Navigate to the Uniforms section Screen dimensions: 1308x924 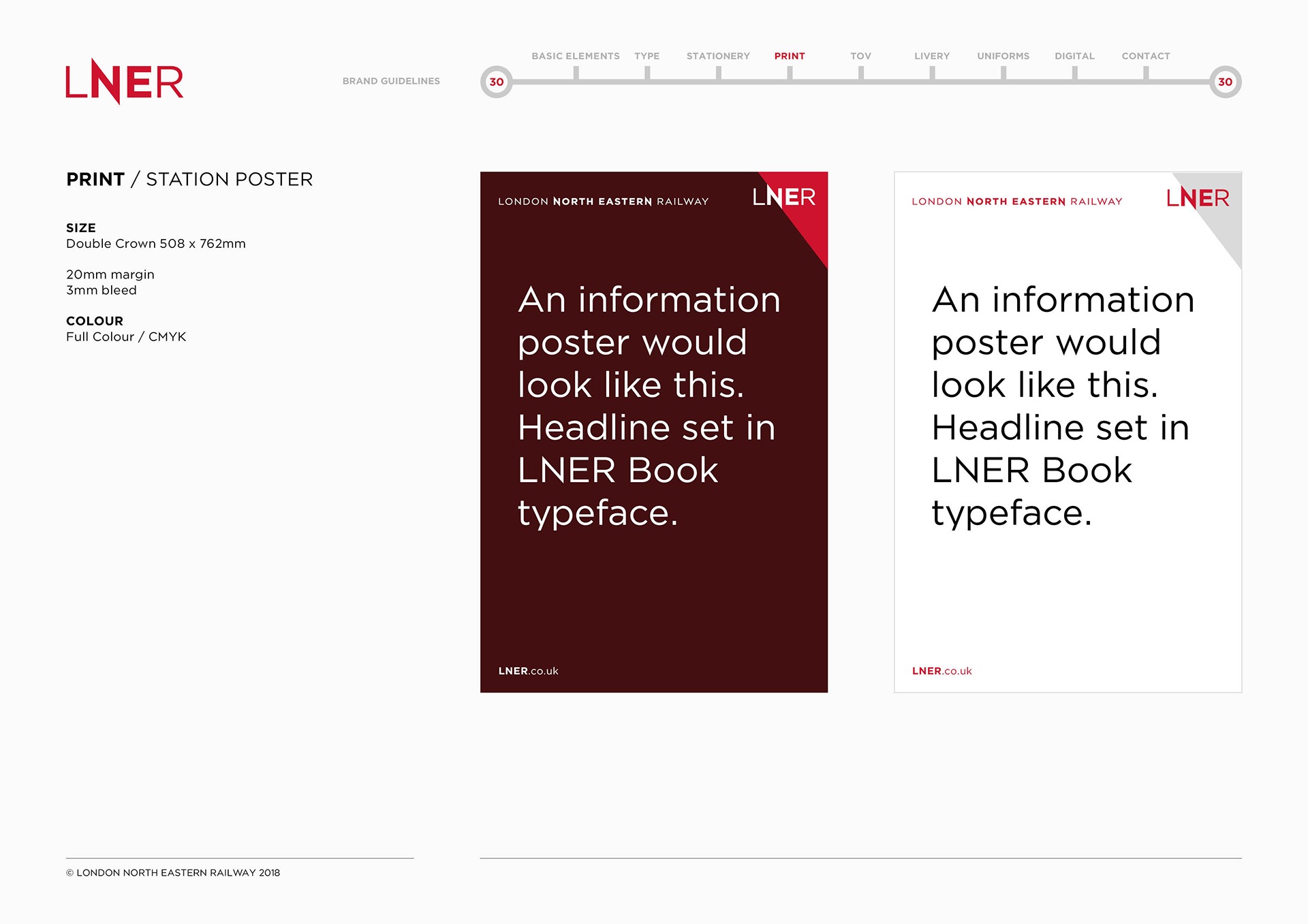(1003, 56)
